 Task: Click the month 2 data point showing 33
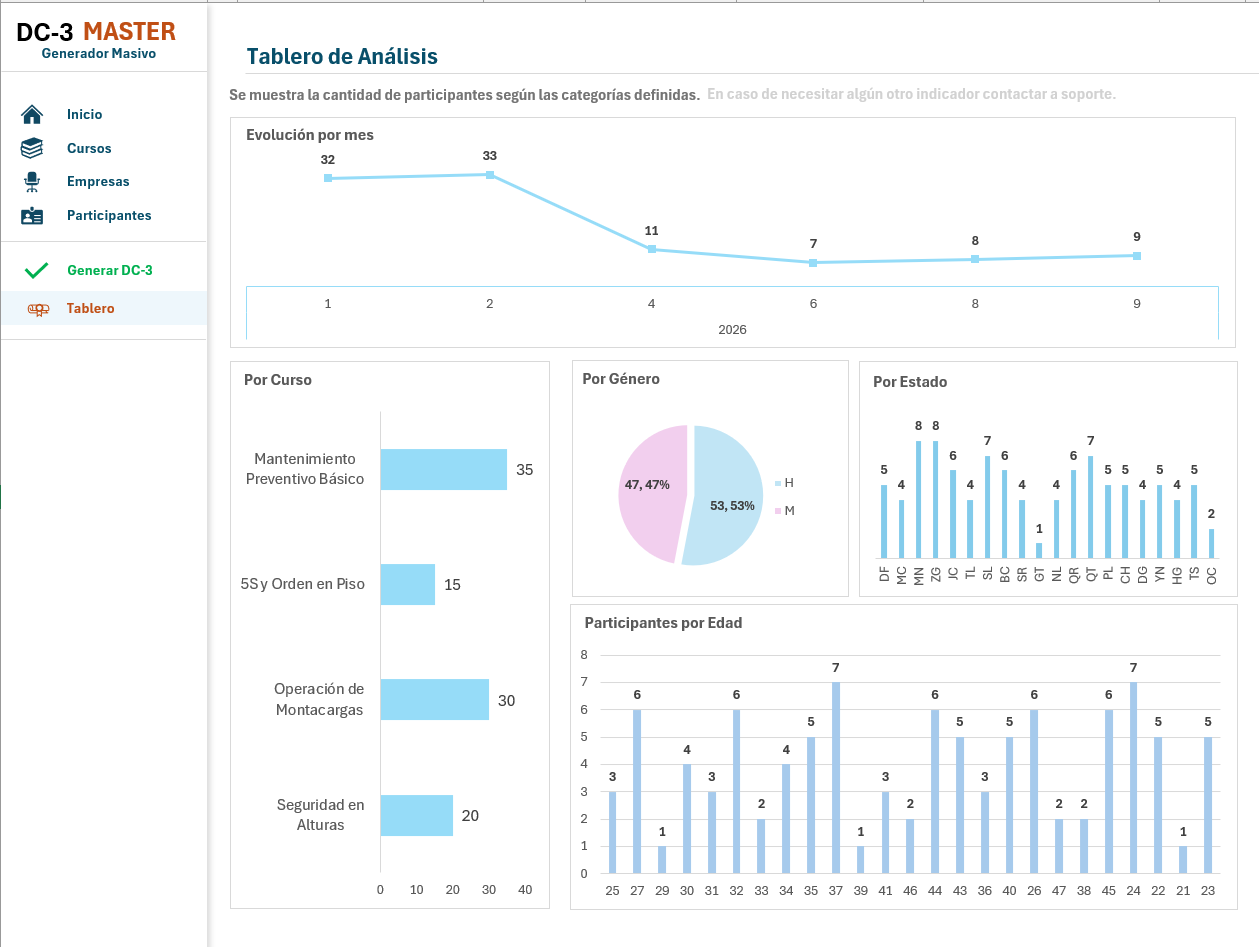click(490, 175)
